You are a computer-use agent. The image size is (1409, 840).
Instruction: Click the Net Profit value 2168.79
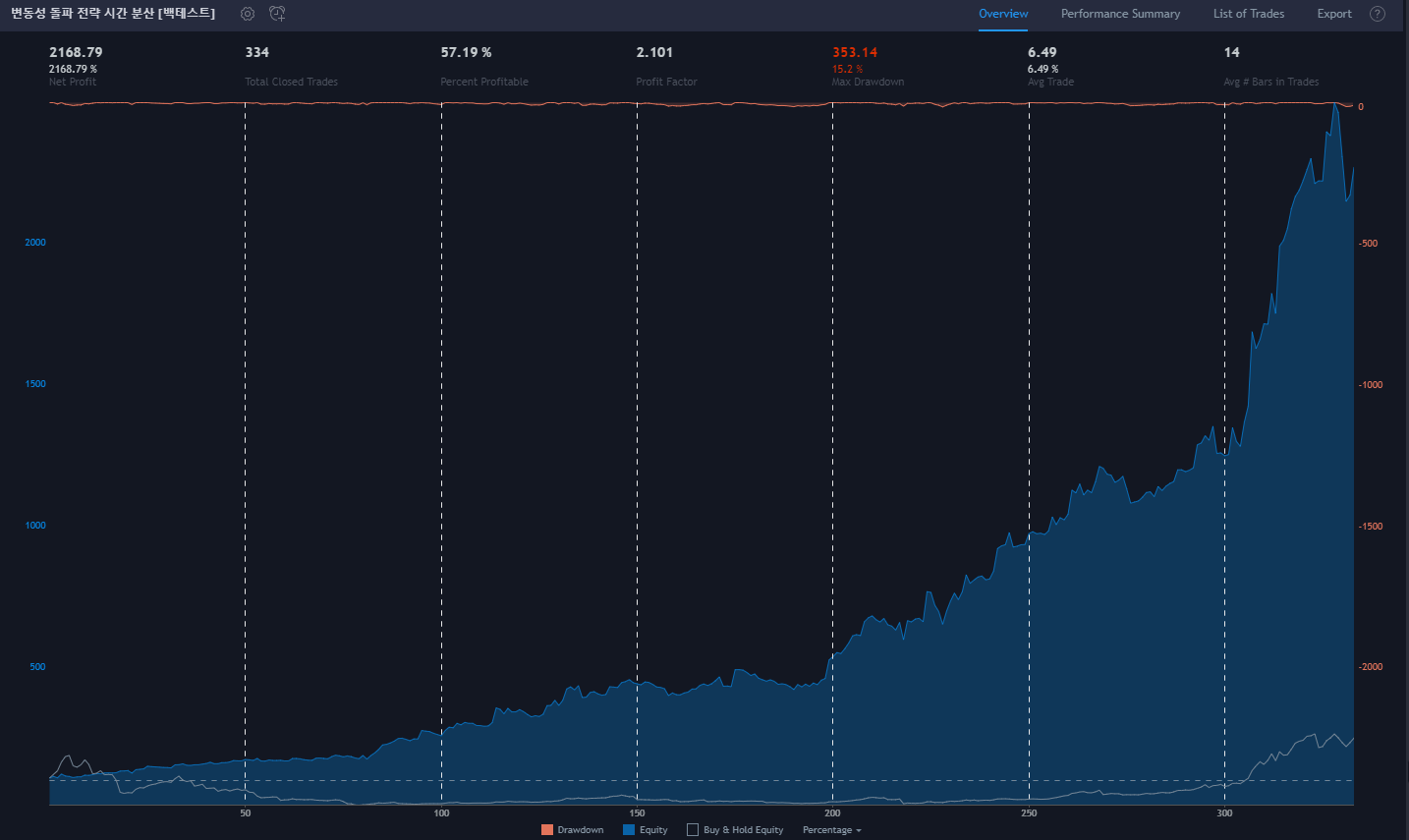tap(76, 52)
